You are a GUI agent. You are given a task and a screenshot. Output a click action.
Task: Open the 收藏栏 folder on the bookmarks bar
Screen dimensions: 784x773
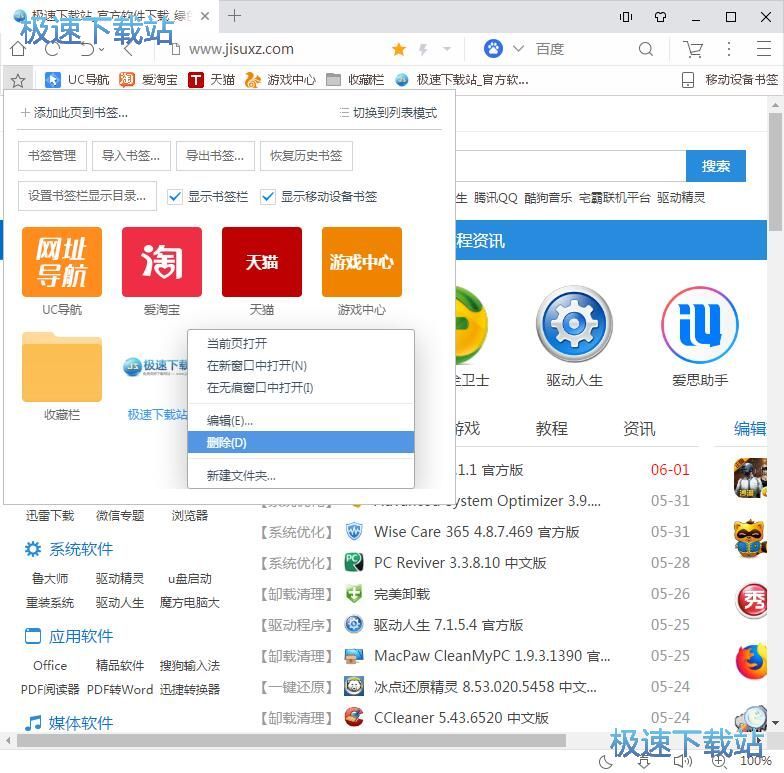355,80
